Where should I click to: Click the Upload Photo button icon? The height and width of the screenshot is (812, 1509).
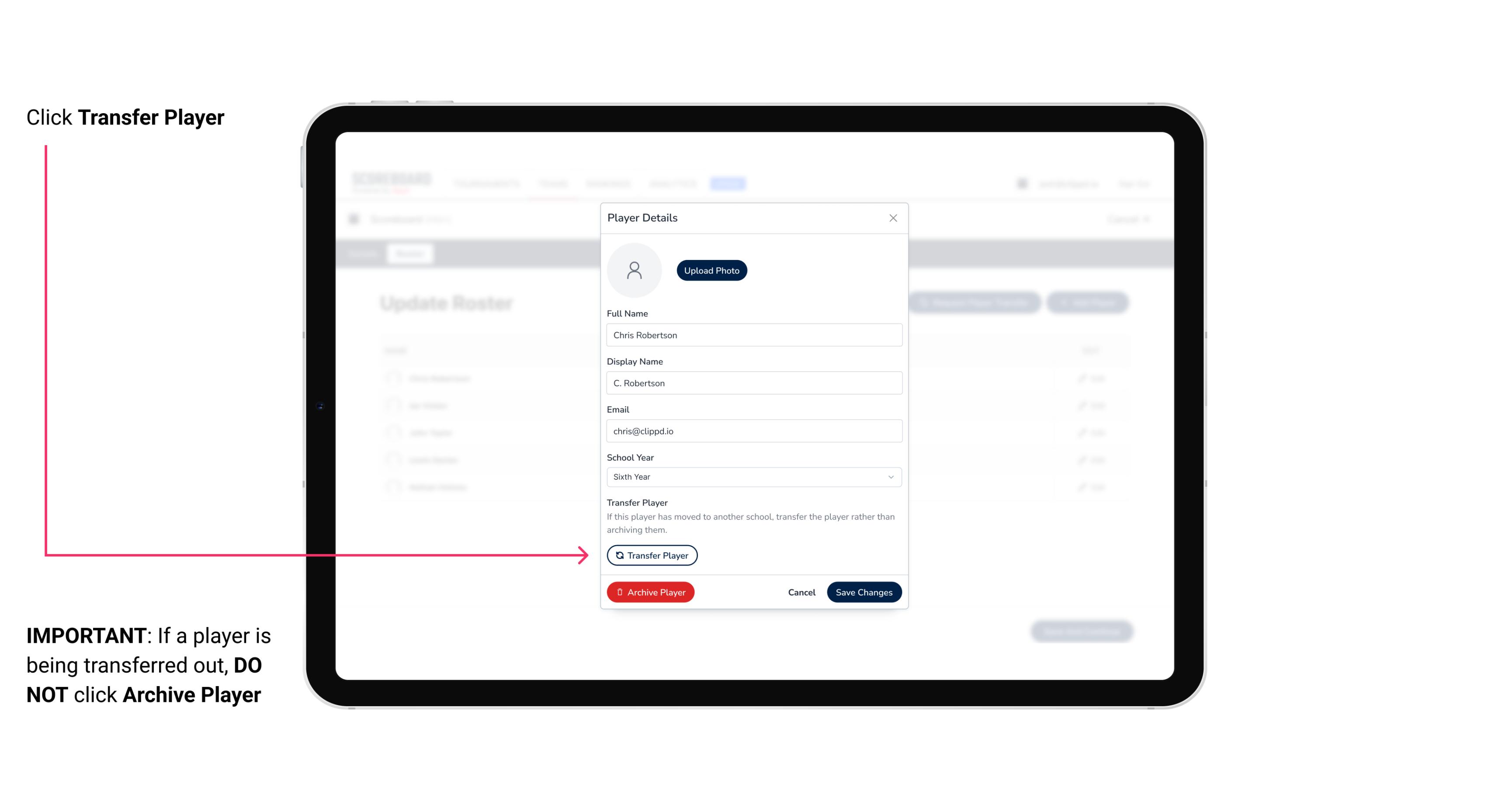(712, 270)
